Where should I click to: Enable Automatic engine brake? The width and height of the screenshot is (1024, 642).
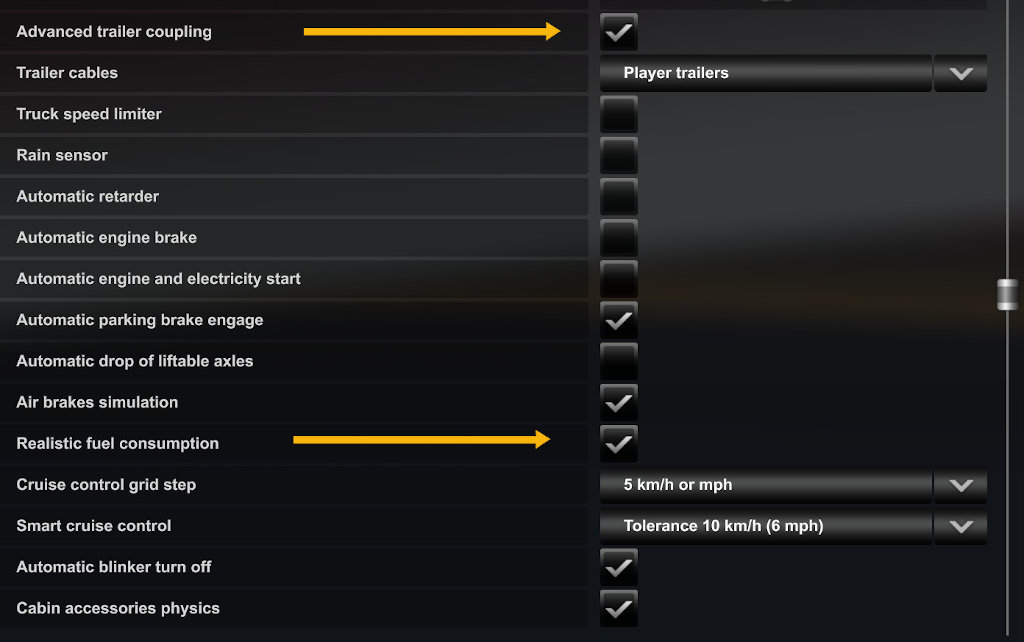pos(618,237)
